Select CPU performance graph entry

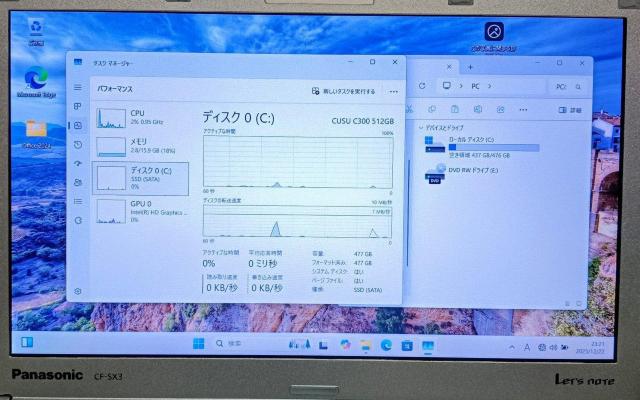point(141,118)
